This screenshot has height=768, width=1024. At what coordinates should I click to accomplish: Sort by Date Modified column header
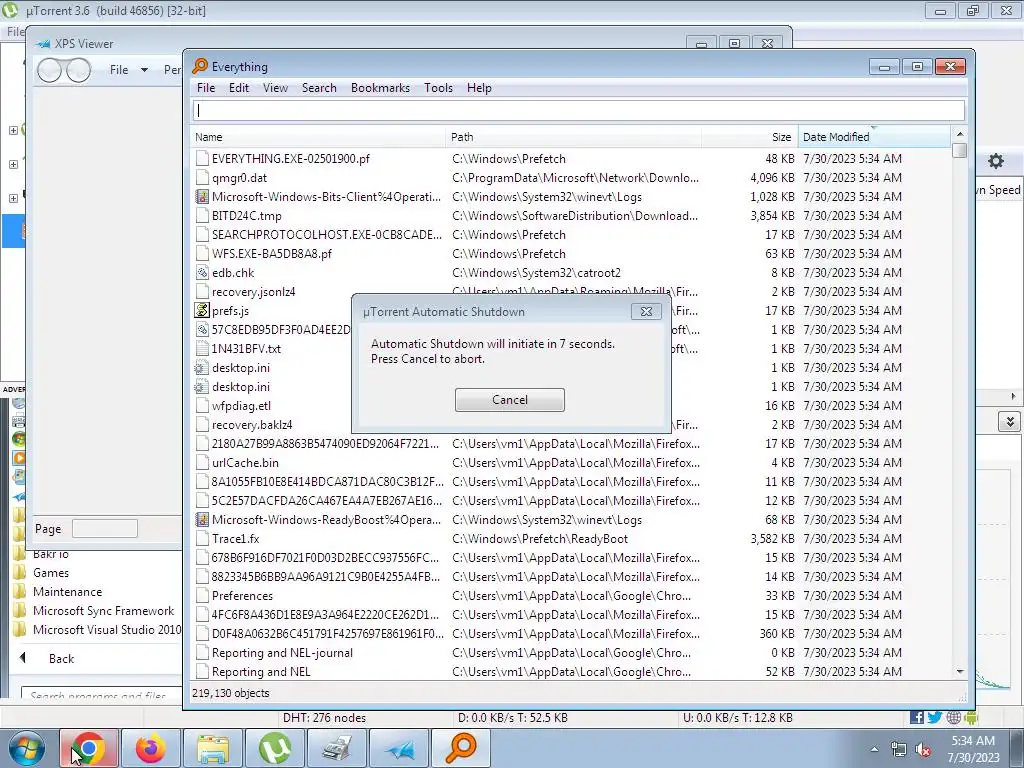(x=874, y=137)
